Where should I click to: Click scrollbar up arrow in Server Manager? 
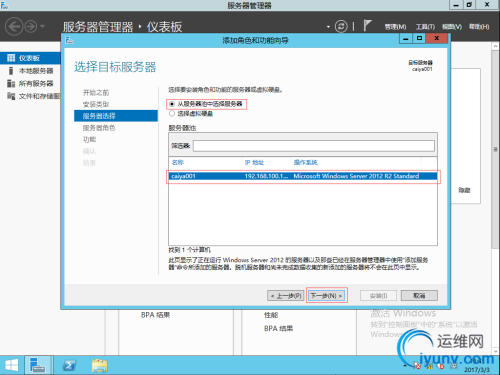(496, 46)
